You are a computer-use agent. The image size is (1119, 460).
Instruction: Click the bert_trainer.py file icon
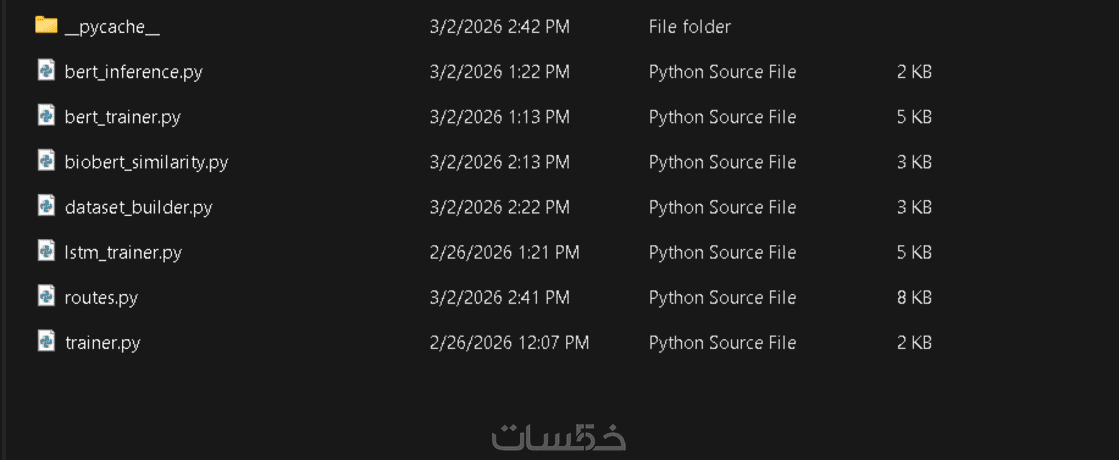coord(46,116)
